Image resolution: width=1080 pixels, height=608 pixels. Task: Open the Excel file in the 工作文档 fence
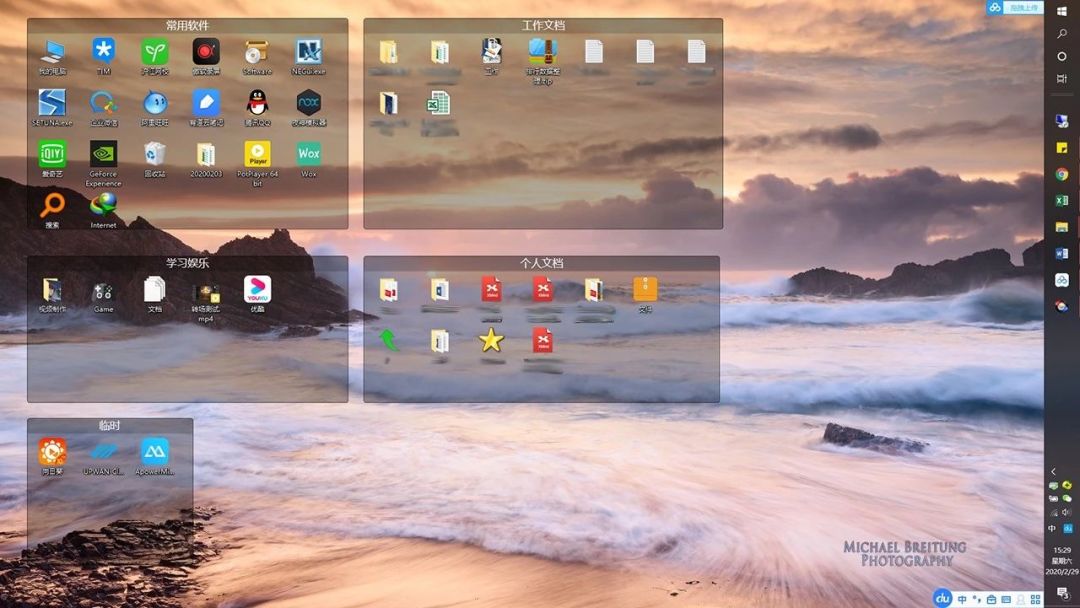439,103
